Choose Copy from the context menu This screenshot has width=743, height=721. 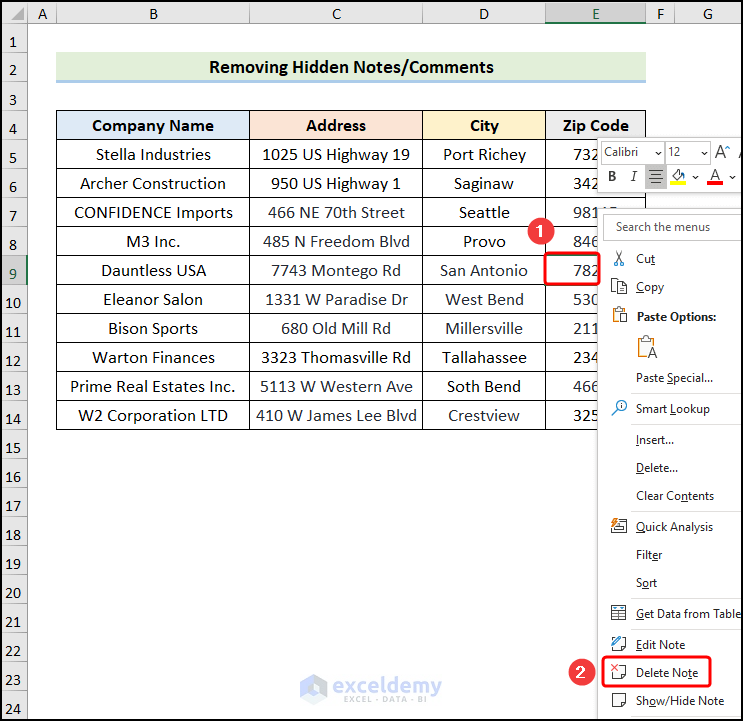(x=650, y=287)
